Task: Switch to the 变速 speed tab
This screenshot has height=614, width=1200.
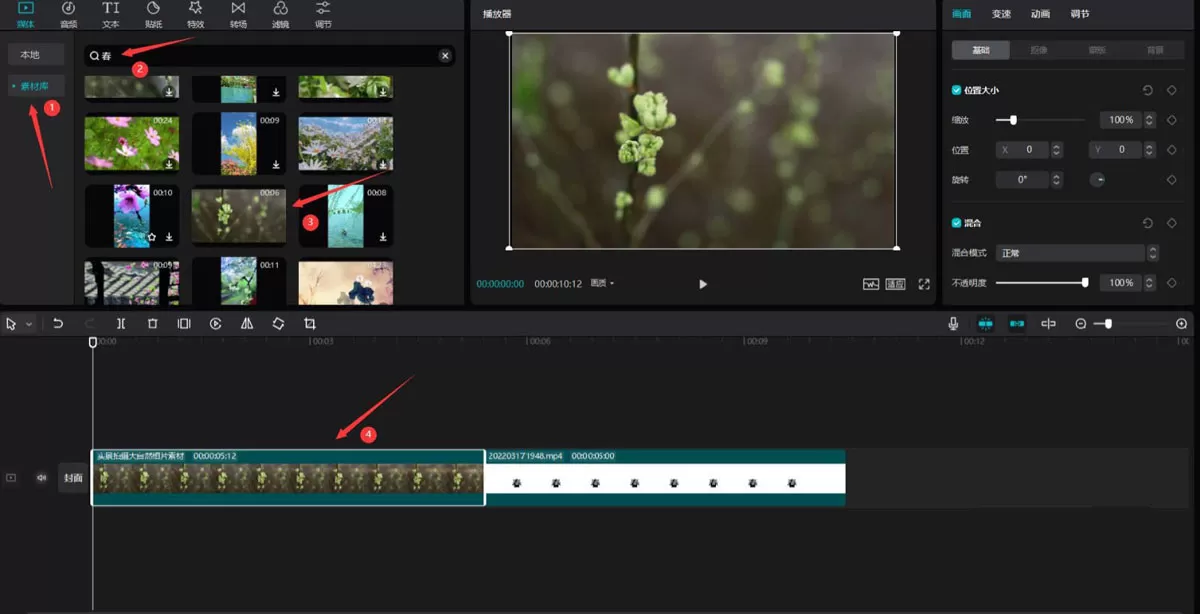Action: [x=1001, y=14]
